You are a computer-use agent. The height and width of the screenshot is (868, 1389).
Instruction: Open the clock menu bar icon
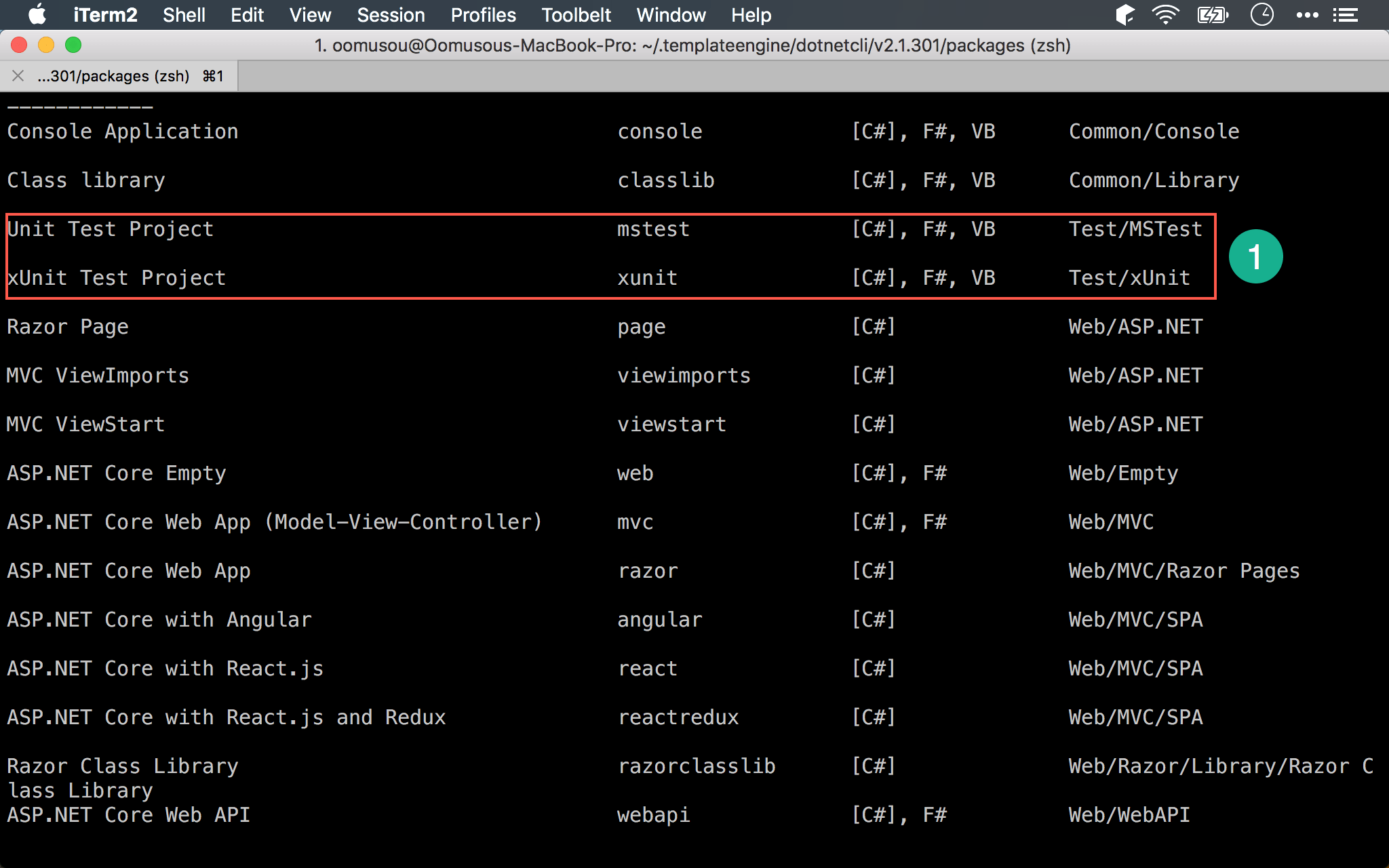coord(1261,15)
